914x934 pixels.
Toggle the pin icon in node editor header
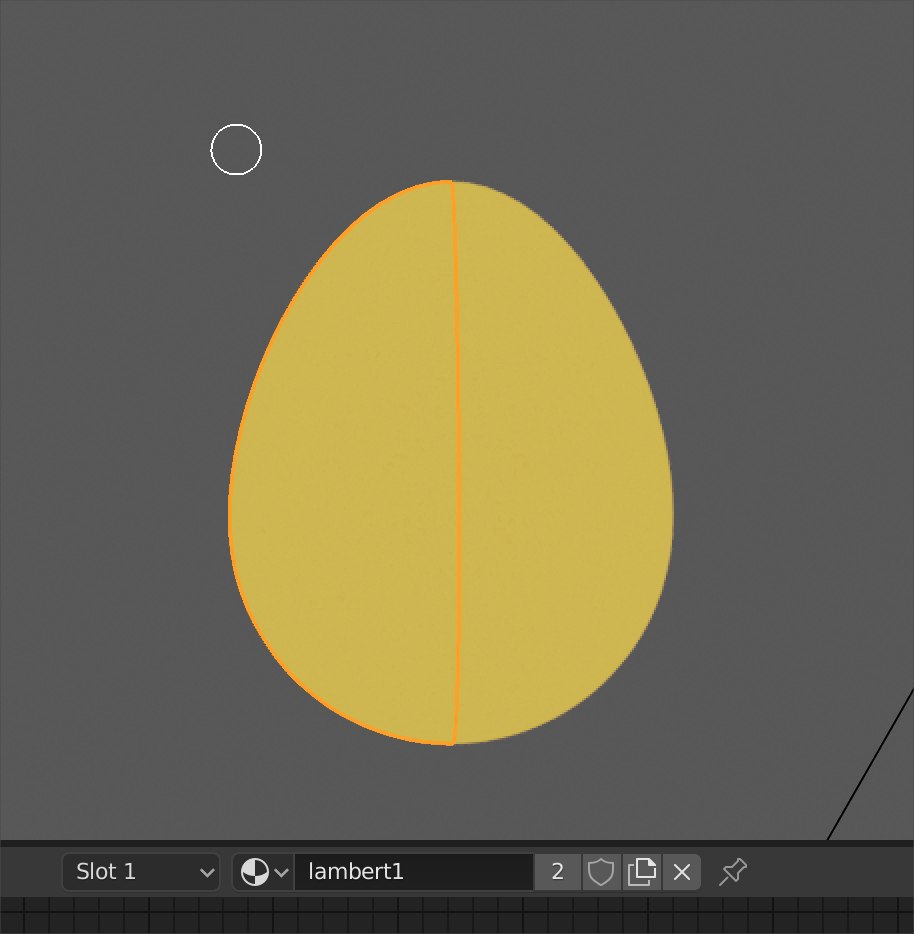[733, 872]
